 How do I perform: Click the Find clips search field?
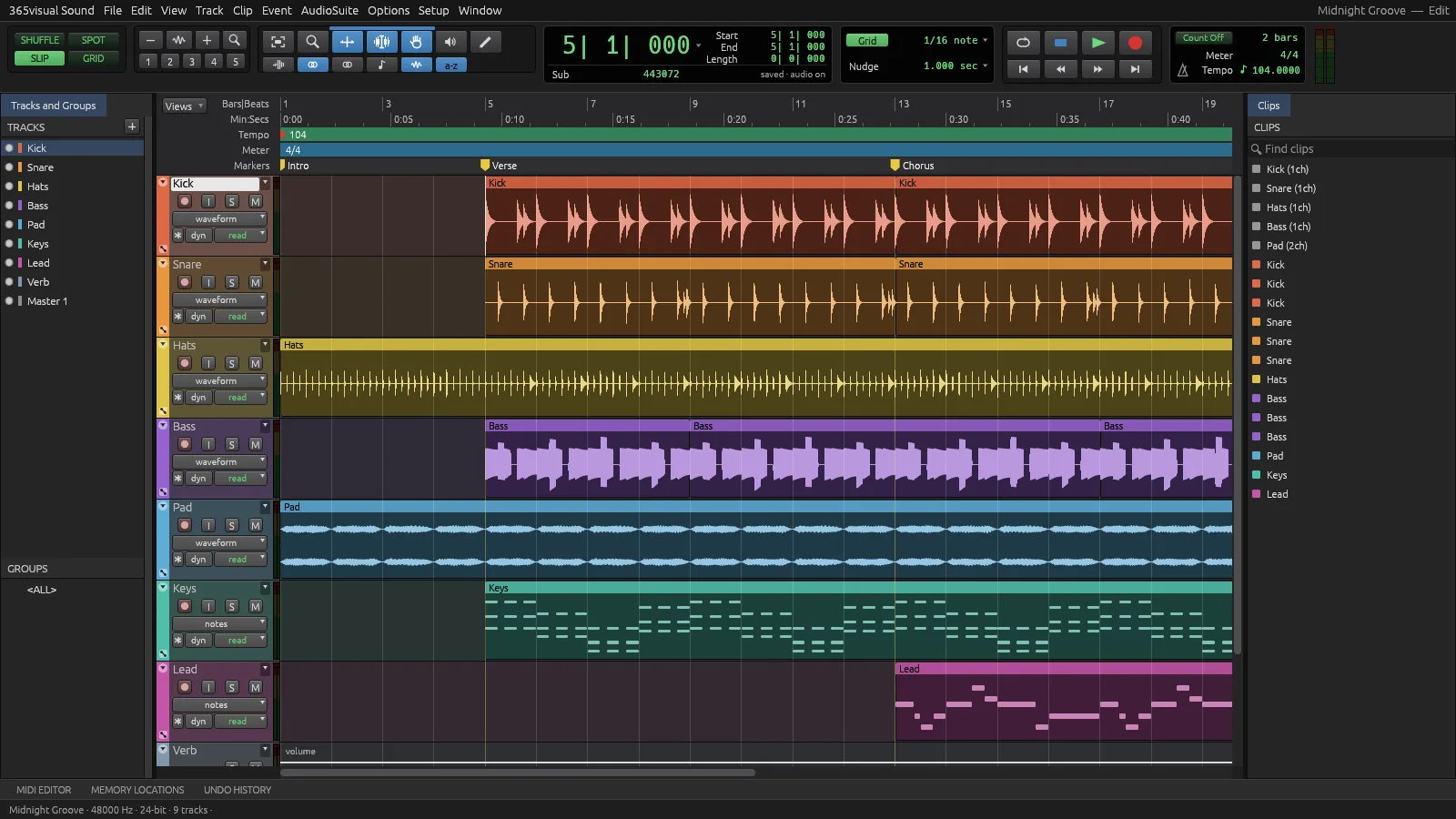tap(1351, 148)
